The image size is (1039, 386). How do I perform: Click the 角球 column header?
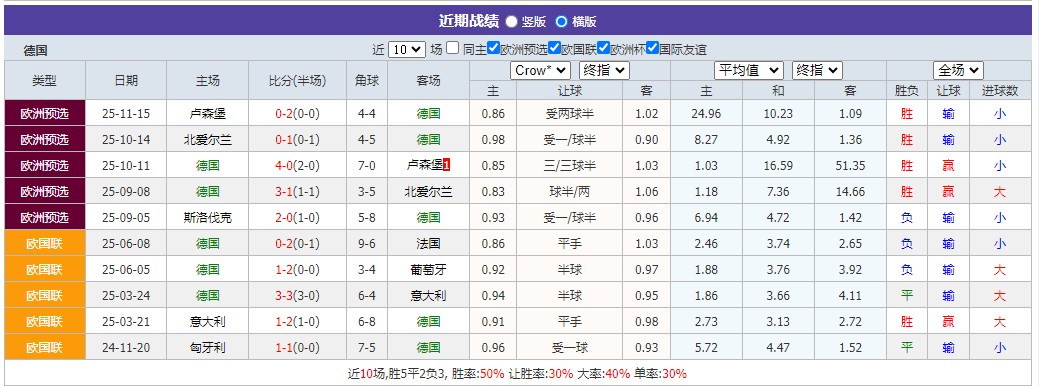pos(366,80)
